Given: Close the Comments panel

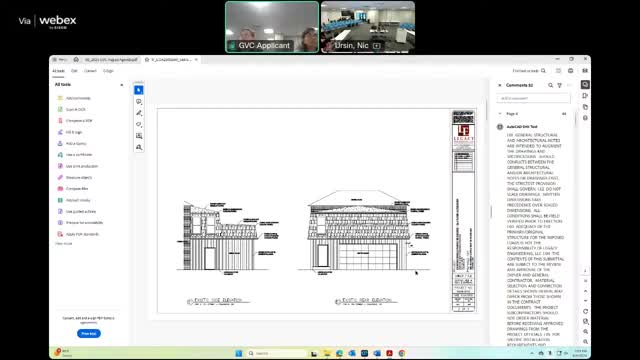Looking at the screenshot, I should pyautogui.click(x=500, y=85).
